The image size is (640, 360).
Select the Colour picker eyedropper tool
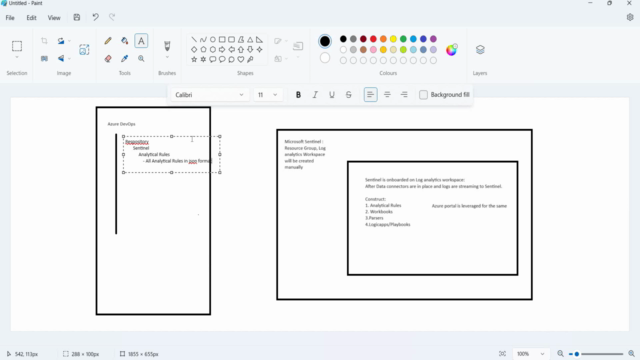pos(124,58)
